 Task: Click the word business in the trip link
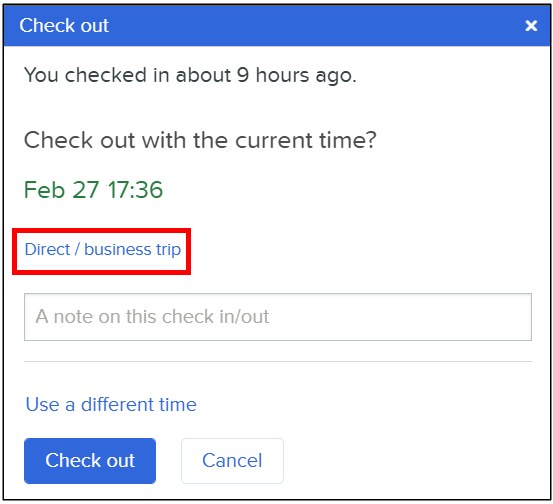pos(118,249)
